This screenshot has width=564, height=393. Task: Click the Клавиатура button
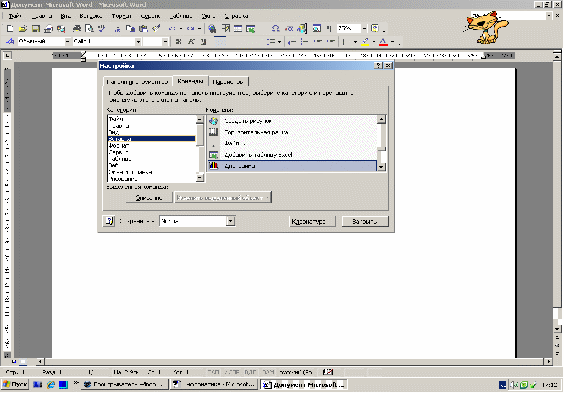pyautogui.click(x=312, y=221)
